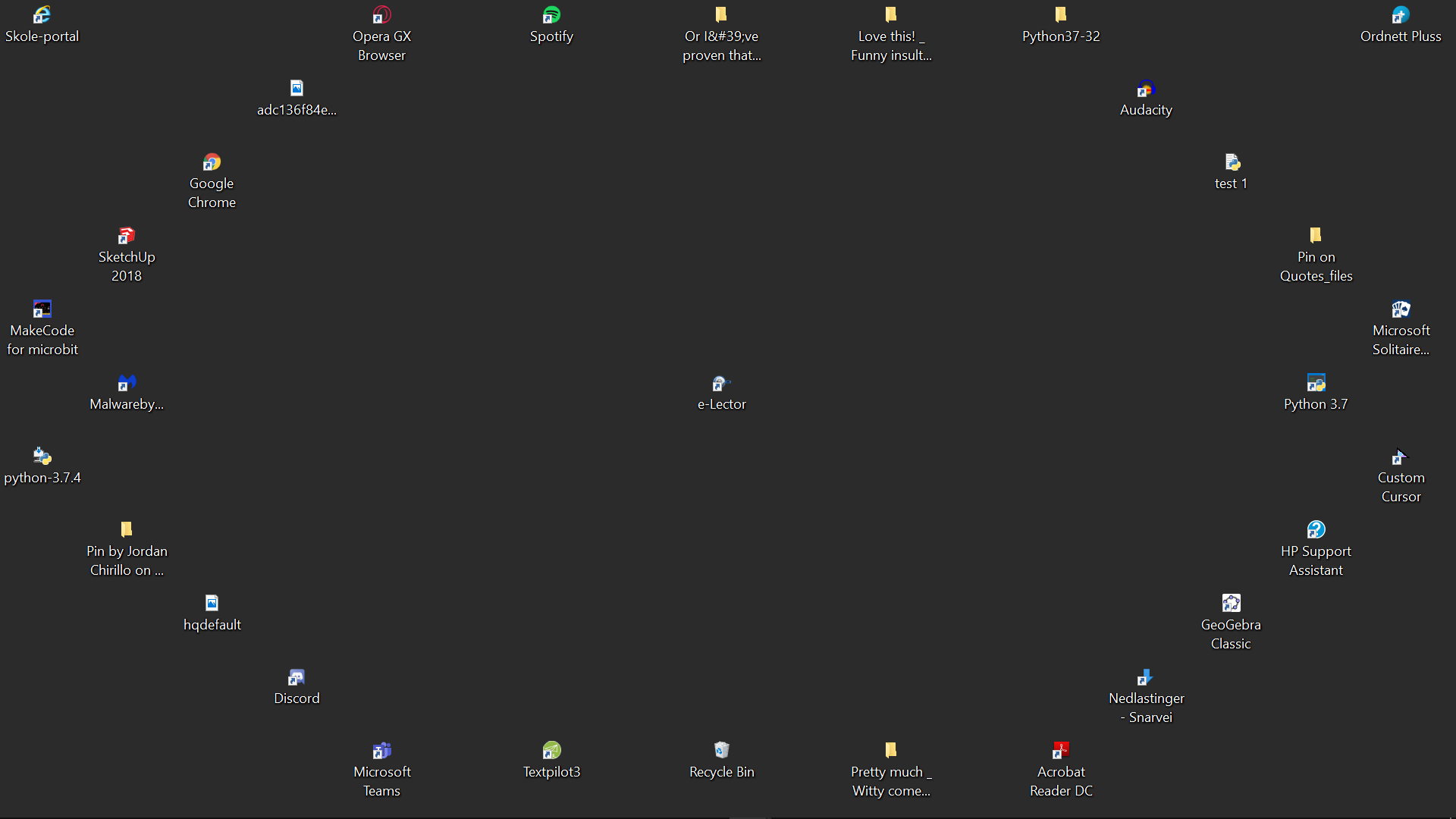This screenshot has width=1456, height=819.
Task: Open Acrobat Reader DC
Action: click(1060, 750)
